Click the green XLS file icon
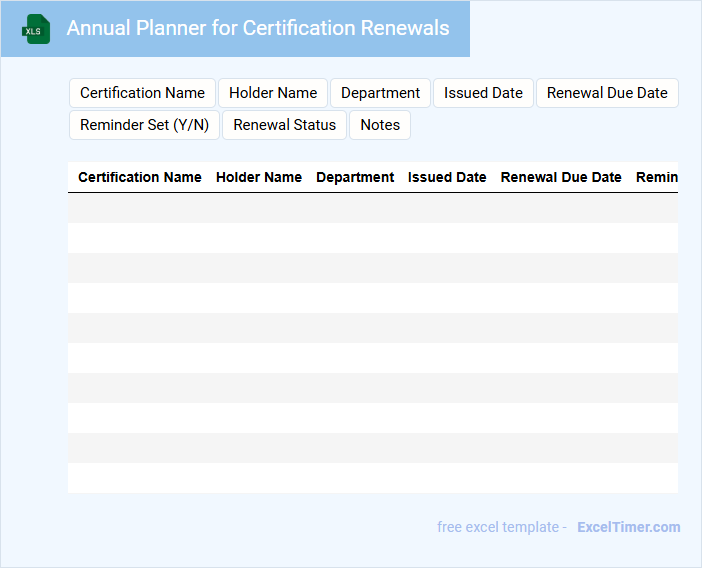Screen dimensions: 702x568 coord(36,29)
